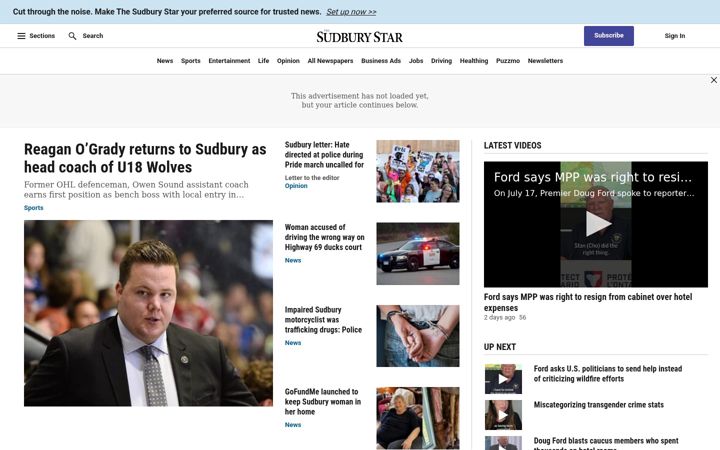
Task: Open the GoFundMe woman photo thumbnail
Action: click(418, 418)
